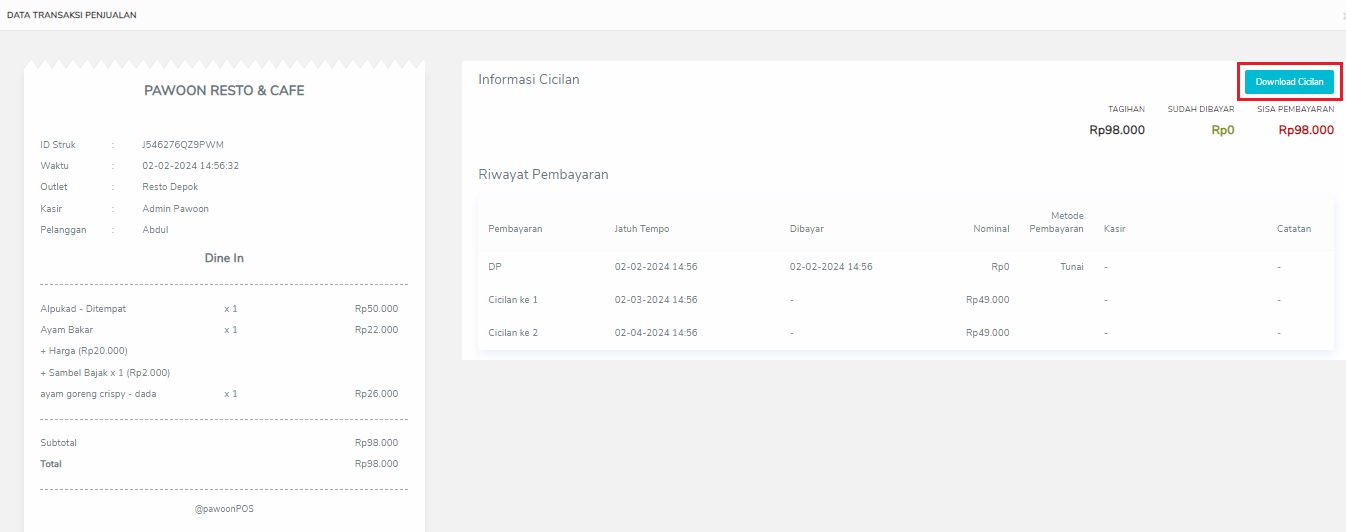Screen dimensions: 1346x532
Task: Click the red Sisa Pembayaran amount
Action: coord(1306,130)
